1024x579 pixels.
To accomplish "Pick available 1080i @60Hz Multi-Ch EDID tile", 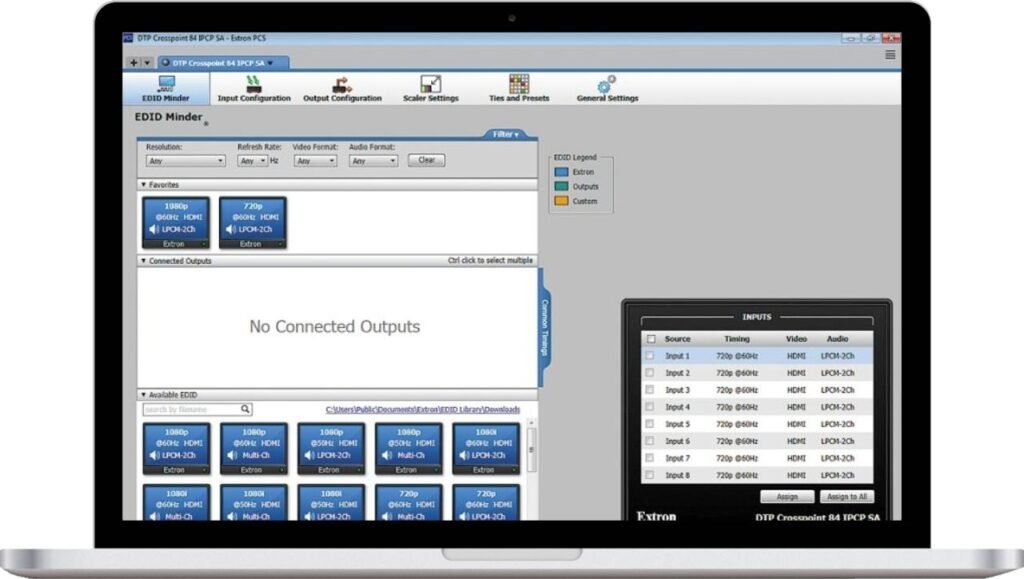I will tap(176, 502).
